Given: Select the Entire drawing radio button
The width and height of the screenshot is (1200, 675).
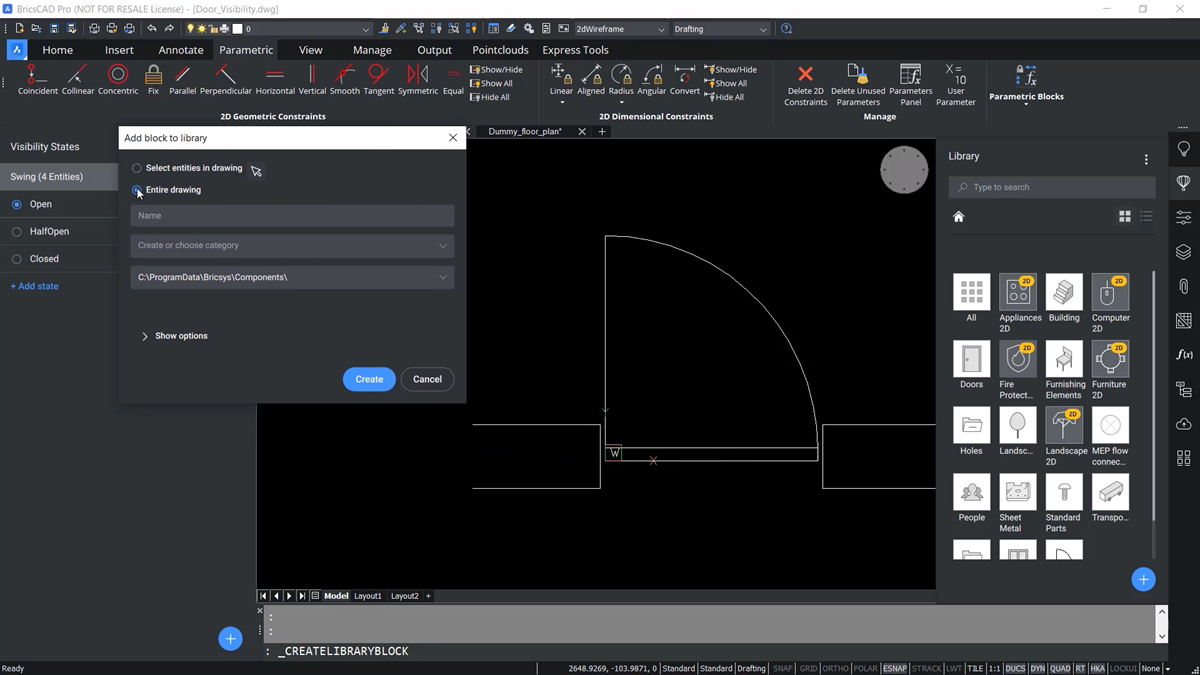Looking at the screenshot, I should tap(137, 190).
